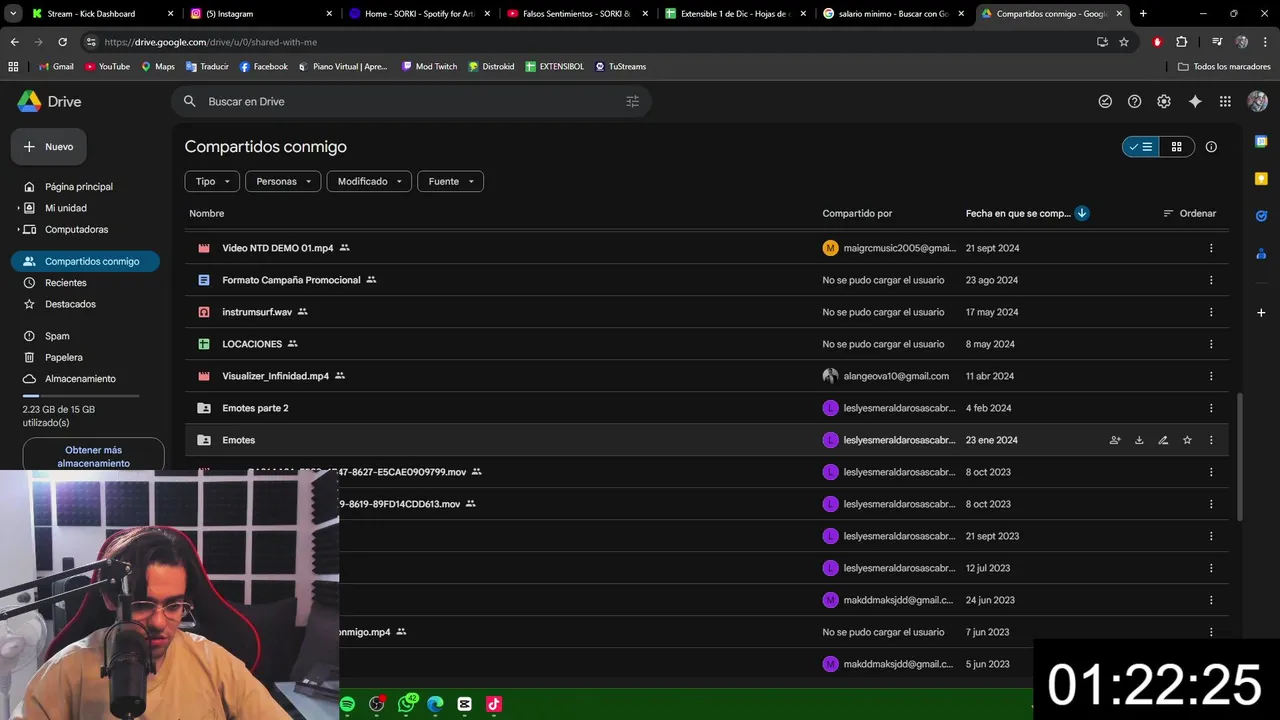Viewport: 1280px width, 720px height.
Task: Get add-ons plus icon in side panel
Action: [1261, 313]
